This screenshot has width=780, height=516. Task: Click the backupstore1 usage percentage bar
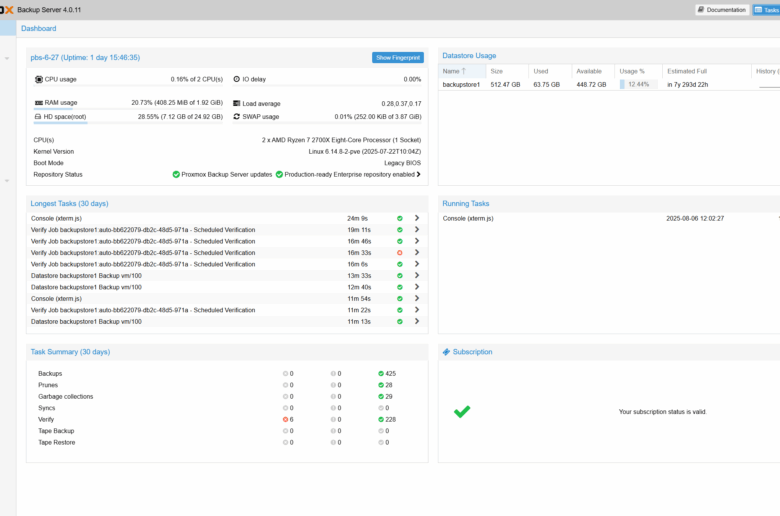click(x=635, y=85)
